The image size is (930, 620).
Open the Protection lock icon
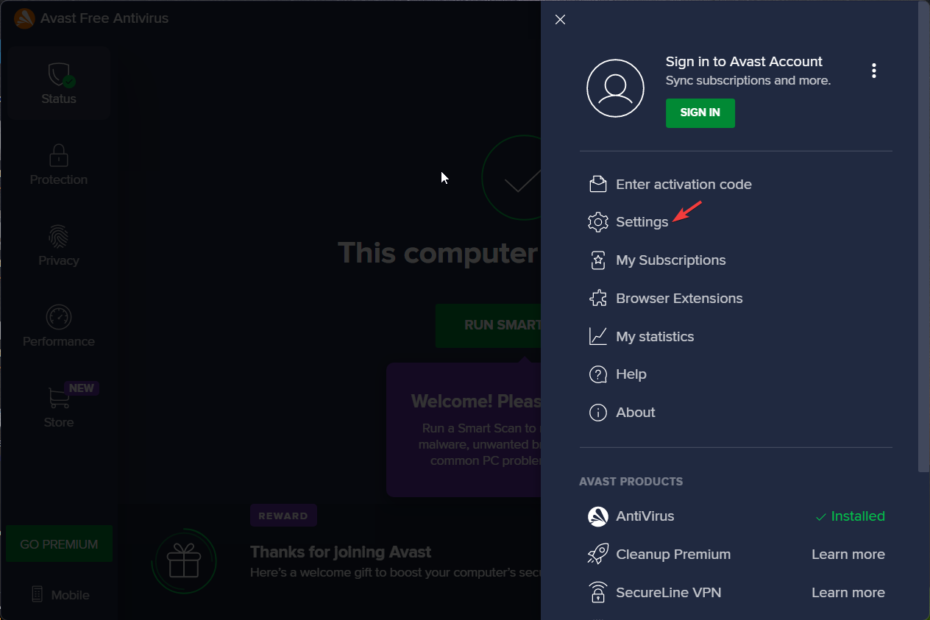(59, 156)
